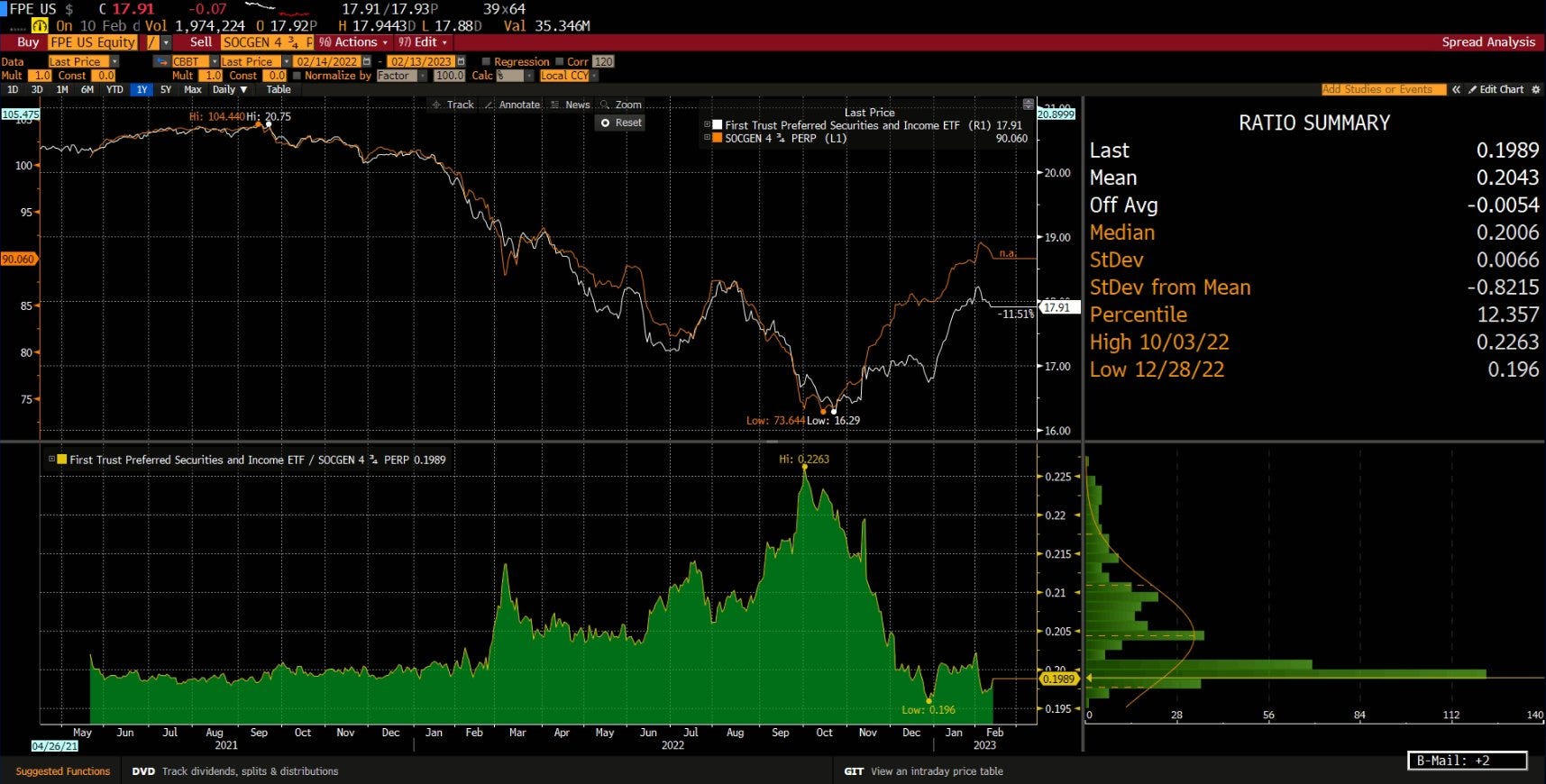Click the chart settings gear icon
This screenshot has width=1546, height=784.
(x=1537, y=89)
